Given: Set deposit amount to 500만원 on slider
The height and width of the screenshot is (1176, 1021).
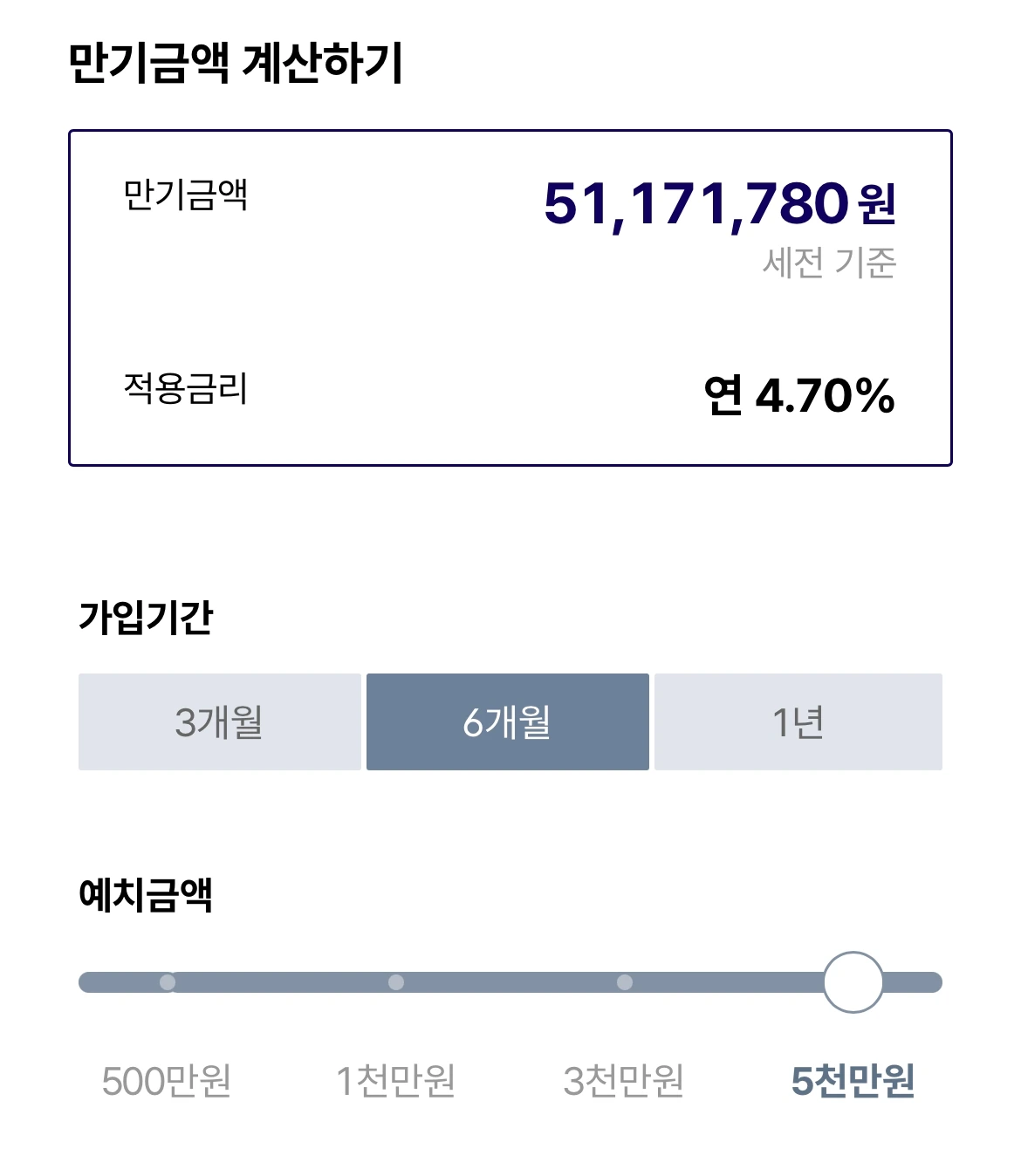Looking at the screenshot, I should pos(168,983).
